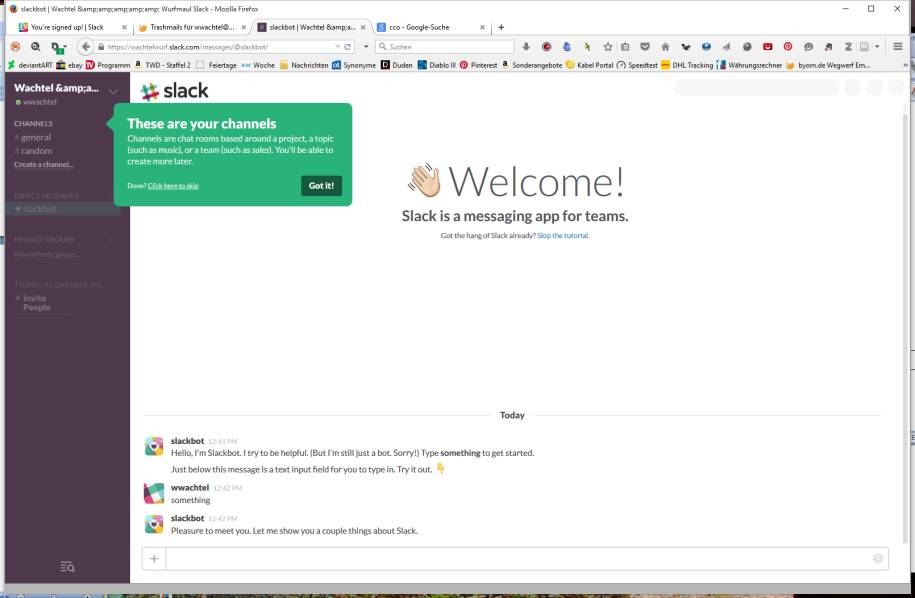
Task: Click the first slackbot avatar at 12:41 PM
Action: tap(154, 446)
